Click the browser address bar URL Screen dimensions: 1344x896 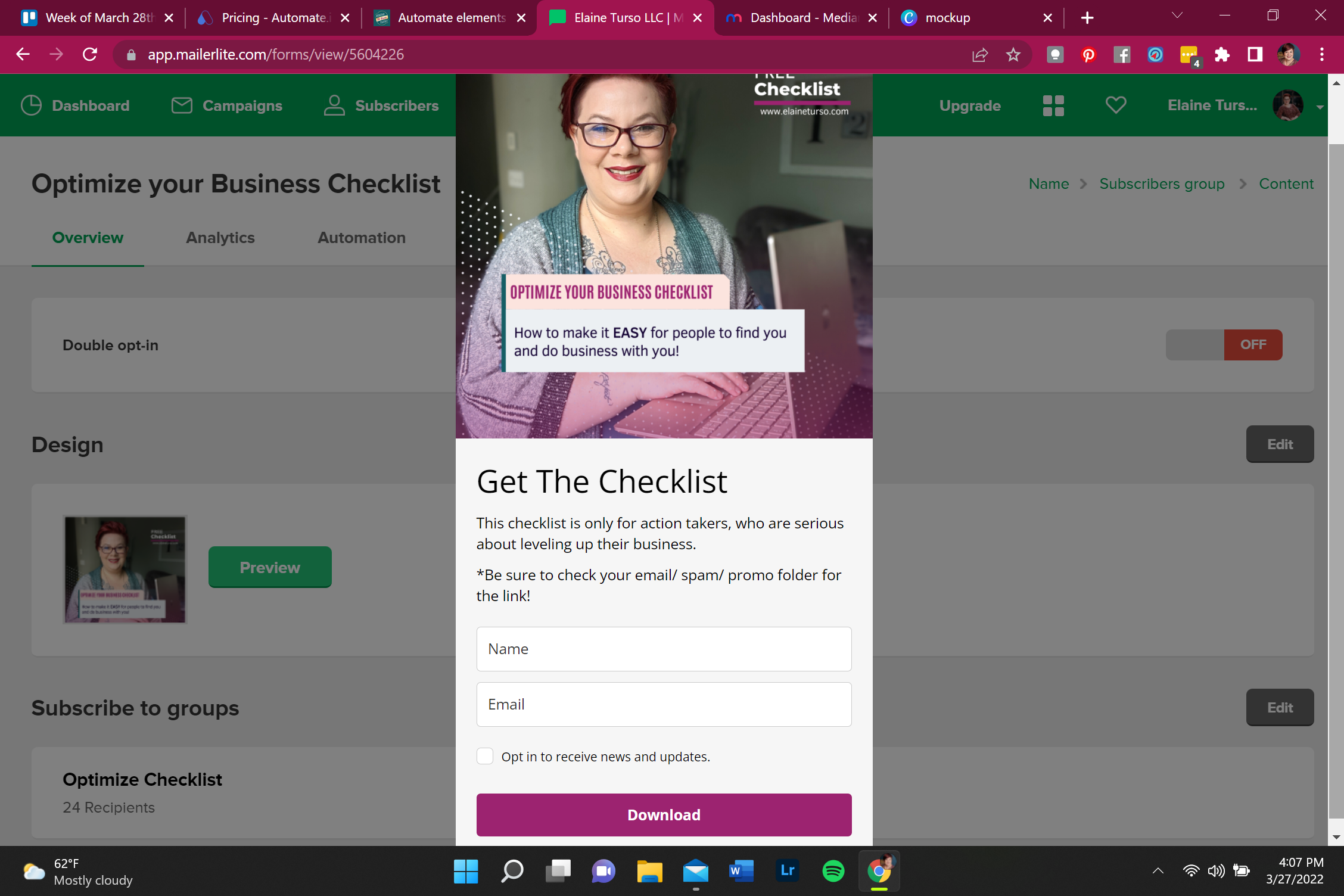pyautogui.click(x=275, y=55)
